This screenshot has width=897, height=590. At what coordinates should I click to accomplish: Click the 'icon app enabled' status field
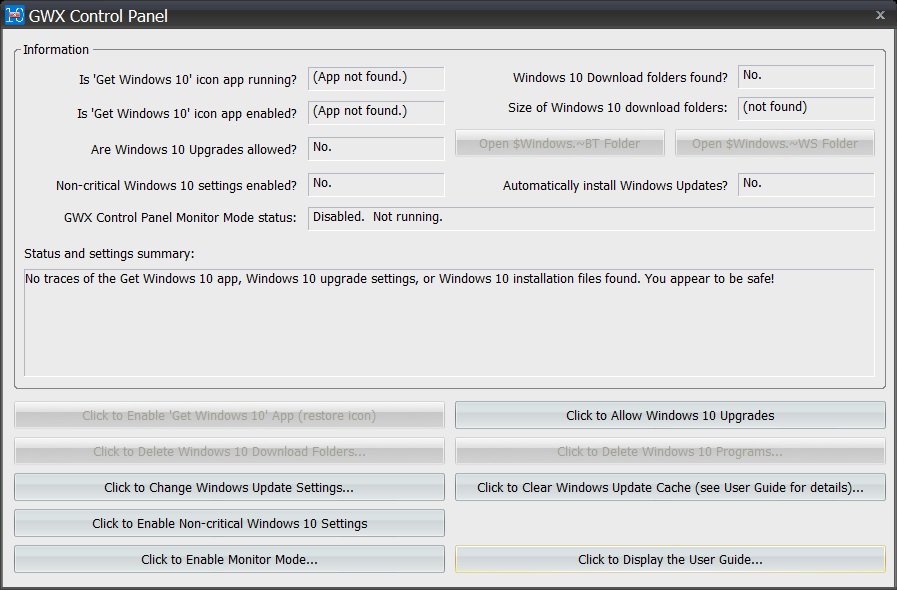tap(376, 112)
